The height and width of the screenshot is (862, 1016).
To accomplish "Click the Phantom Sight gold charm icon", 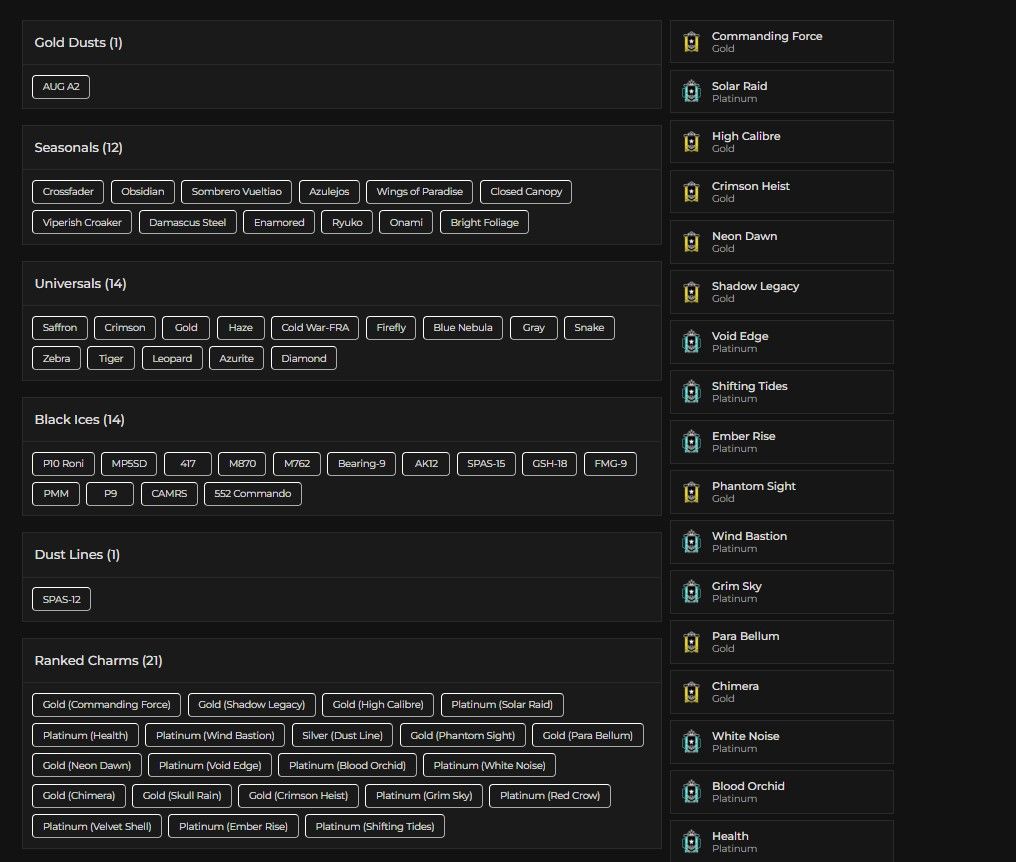I will pos(691,492).
